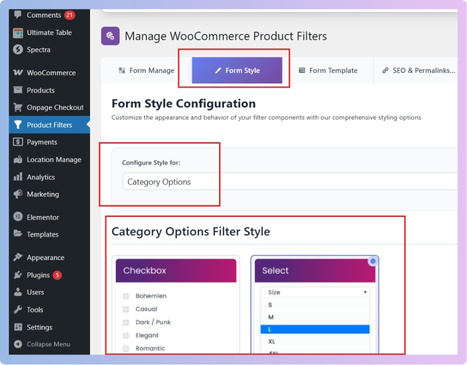Click the Onpage Checkout cart icon
The height and width of the screenshot is (365, 467).
point(18,107)
